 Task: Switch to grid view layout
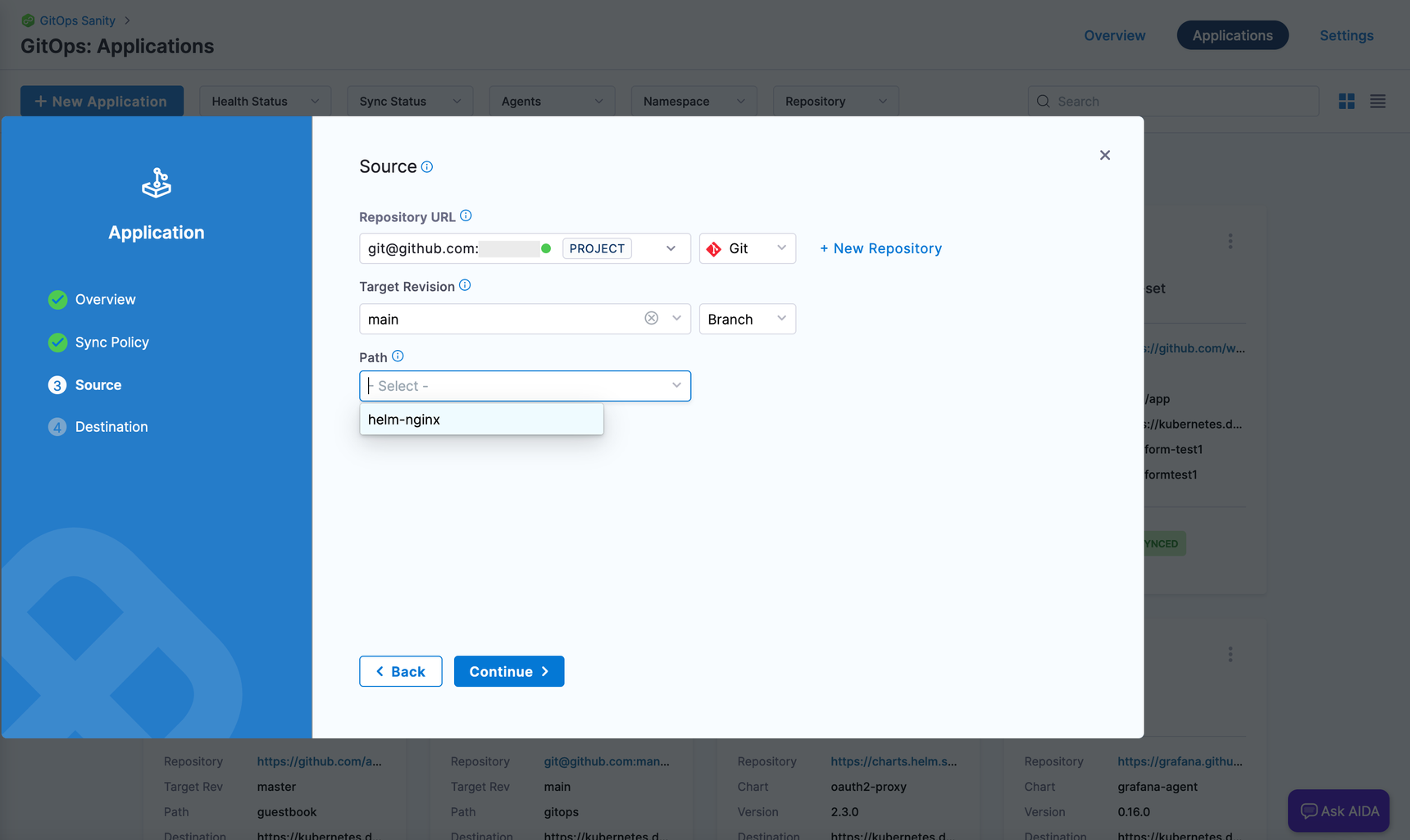(x=1346, y=102)
